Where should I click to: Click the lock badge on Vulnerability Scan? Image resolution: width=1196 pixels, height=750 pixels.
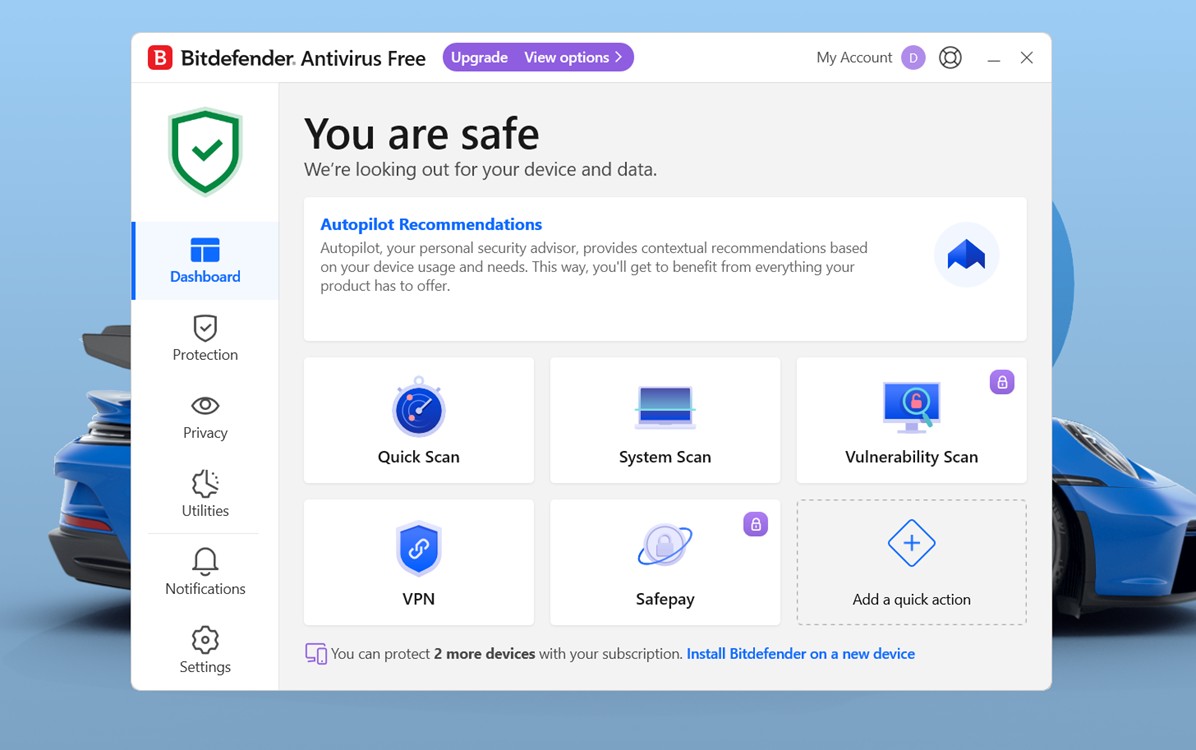coord(1001,382)
